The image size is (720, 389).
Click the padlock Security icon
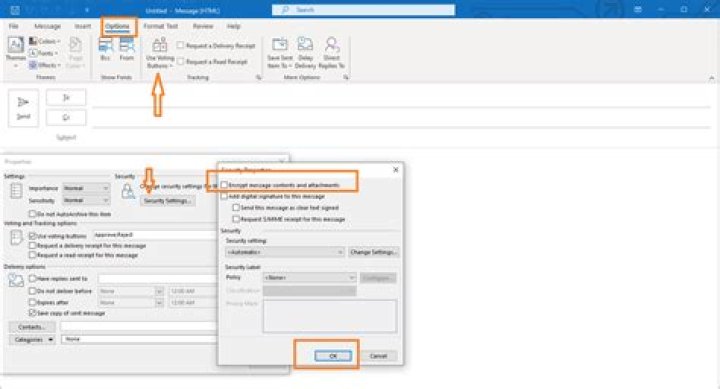click(x=128, y=192)
